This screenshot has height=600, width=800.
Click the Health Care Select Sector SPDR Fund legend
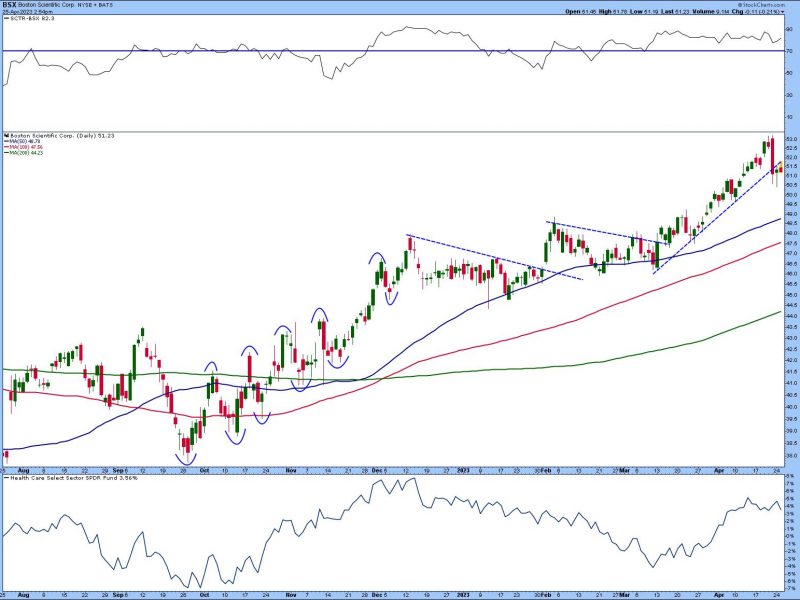click(x=71, y=478)
